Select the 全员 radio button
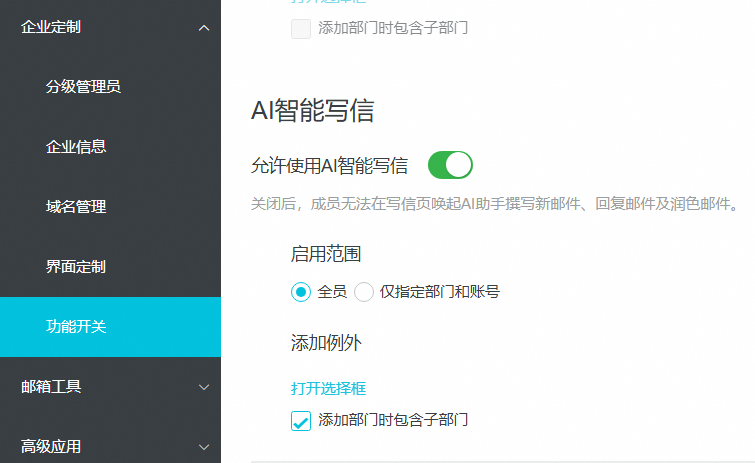755x463 pixels. click(300, 292)
